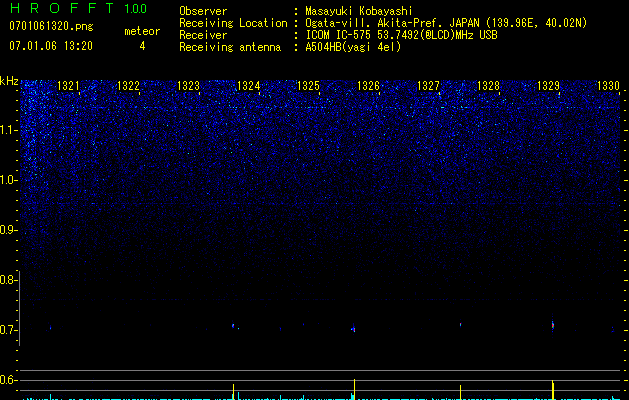Image resolution: width=629 pixels, height=400 pixels.
Task: Select the file name 0701061320.png
Action: (51, 27)
